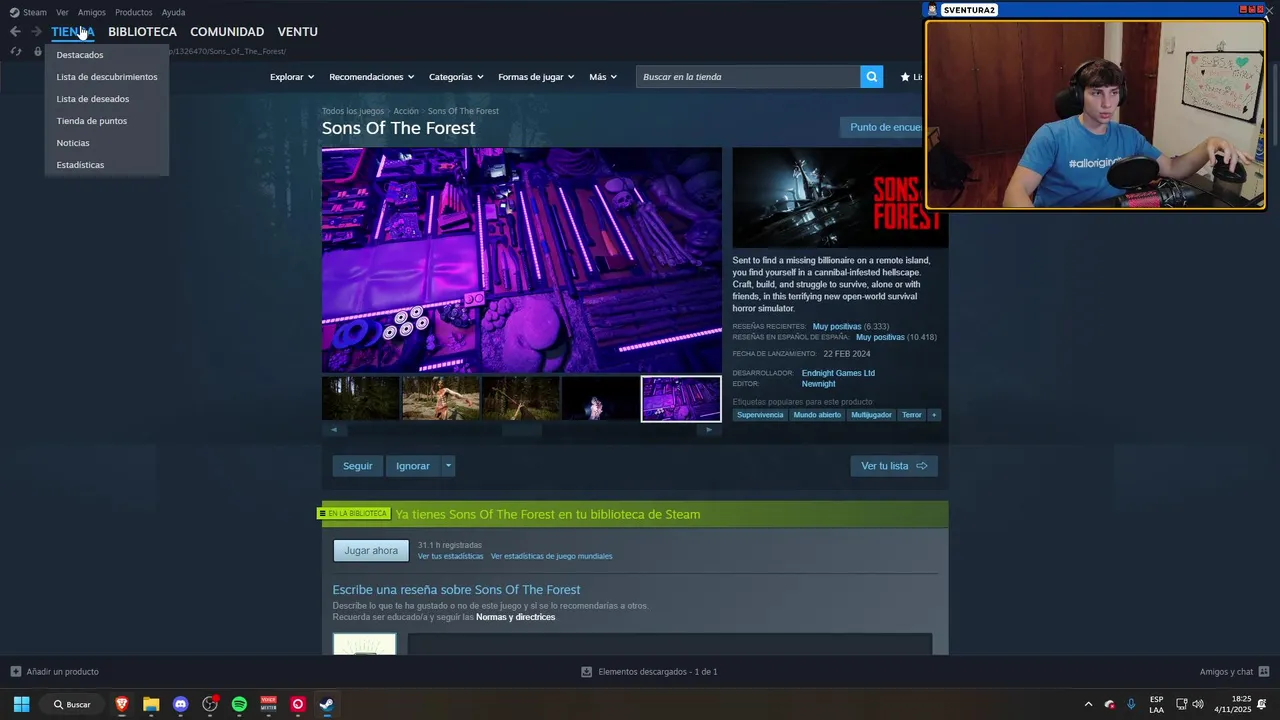1280x720 pixels.
Task: Expand the Más dropdown
Action: (603, 77)
